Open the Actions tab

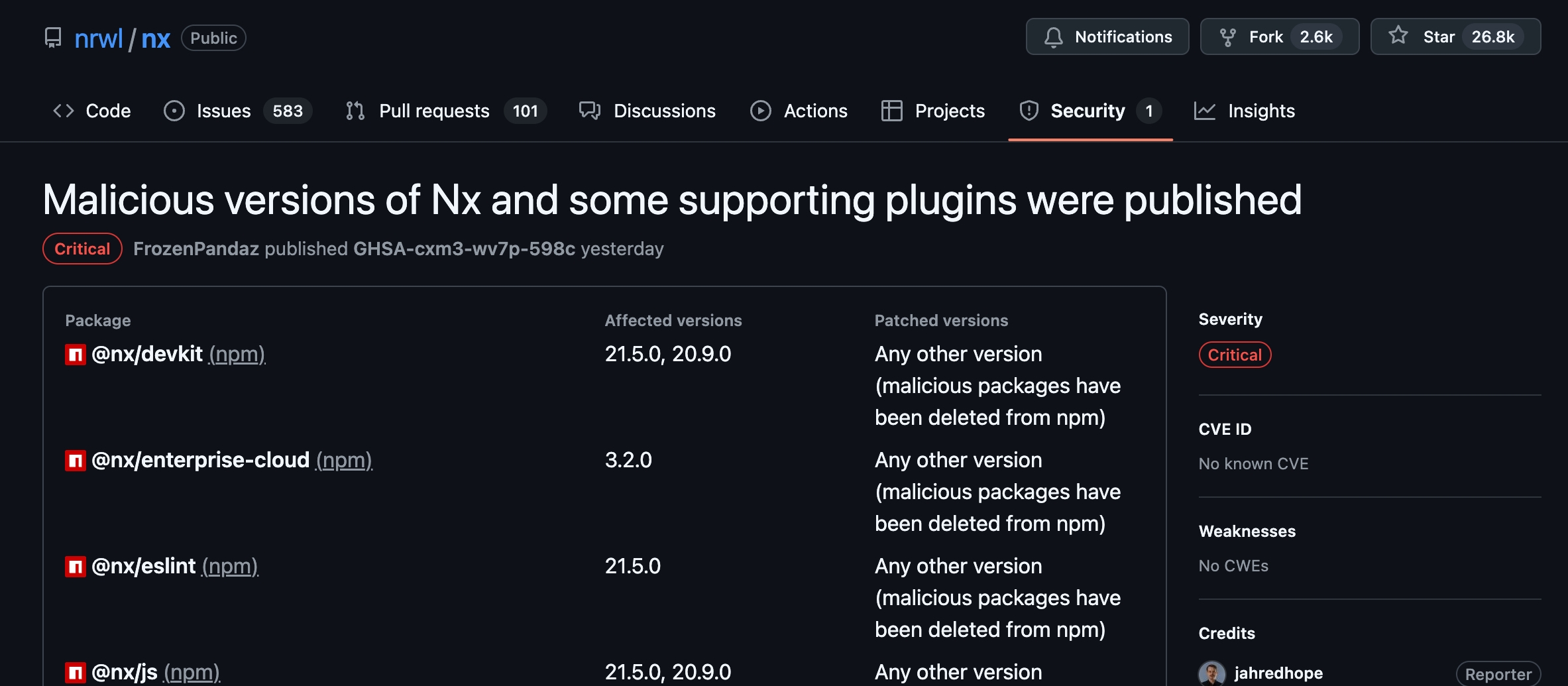815,111
